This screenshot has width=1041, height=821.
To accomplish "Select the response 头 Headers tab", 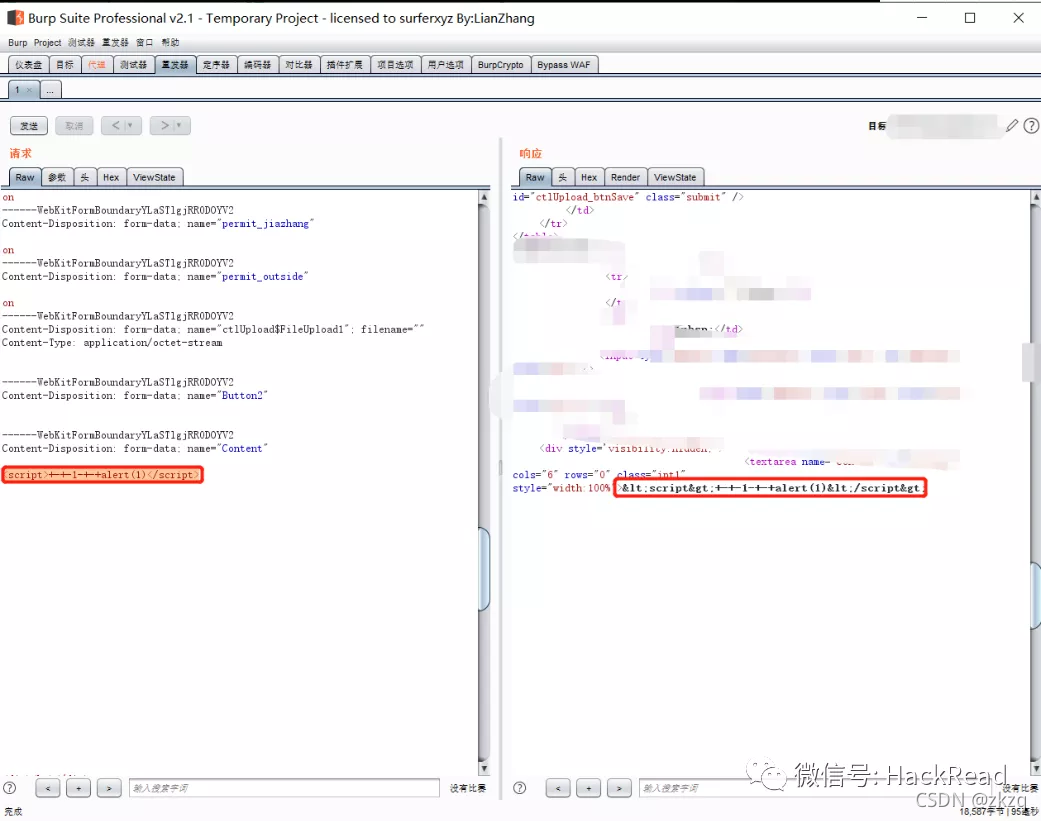I will [562, 177].
